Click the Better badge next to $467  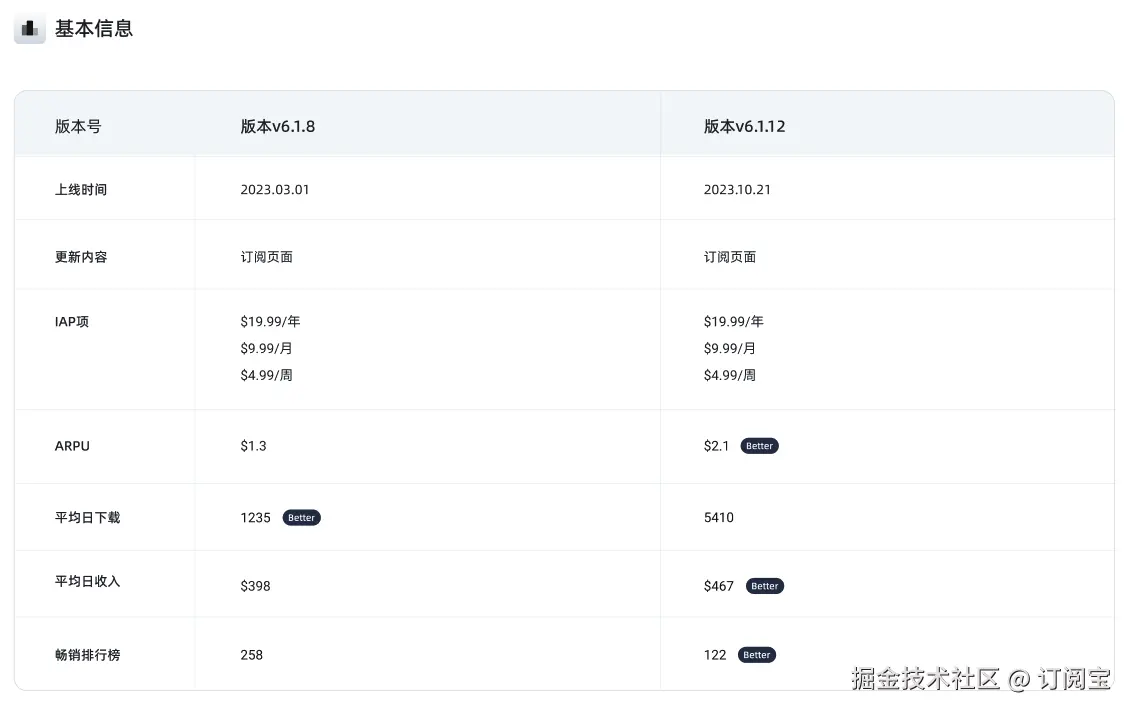[764, 586]
